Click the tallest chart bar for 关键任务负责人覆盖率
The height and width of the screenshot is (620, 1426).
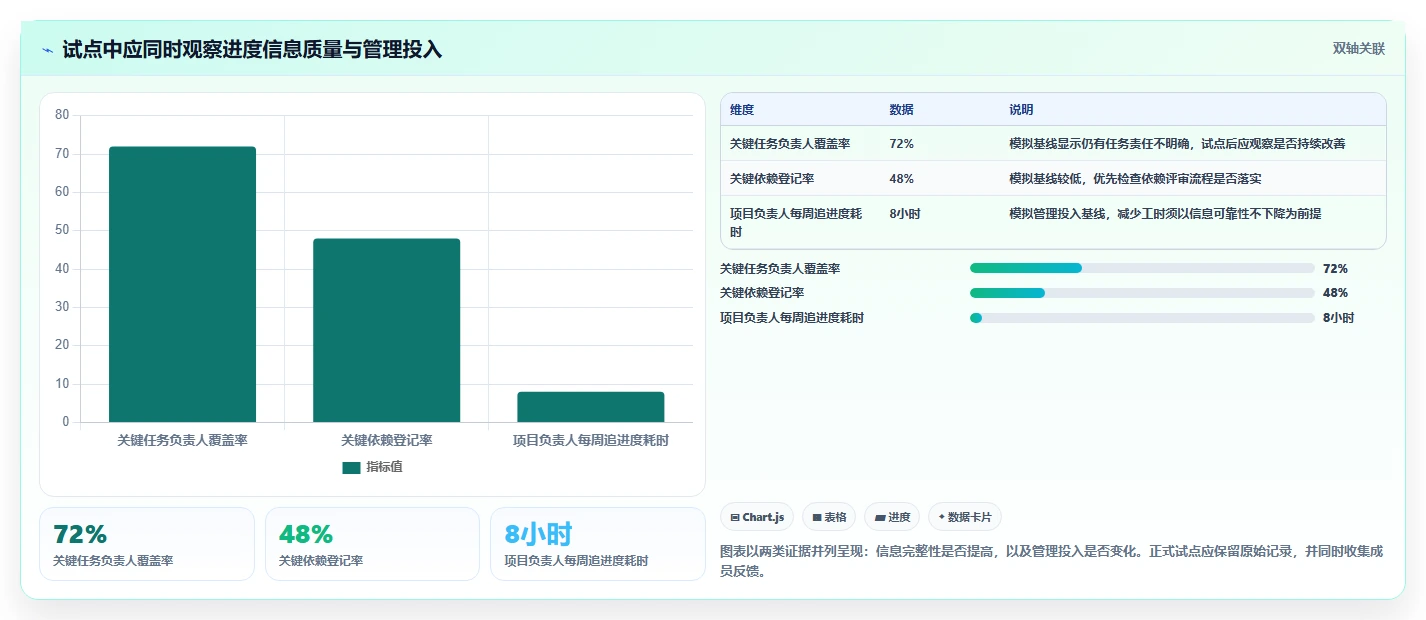click(182, 284)
